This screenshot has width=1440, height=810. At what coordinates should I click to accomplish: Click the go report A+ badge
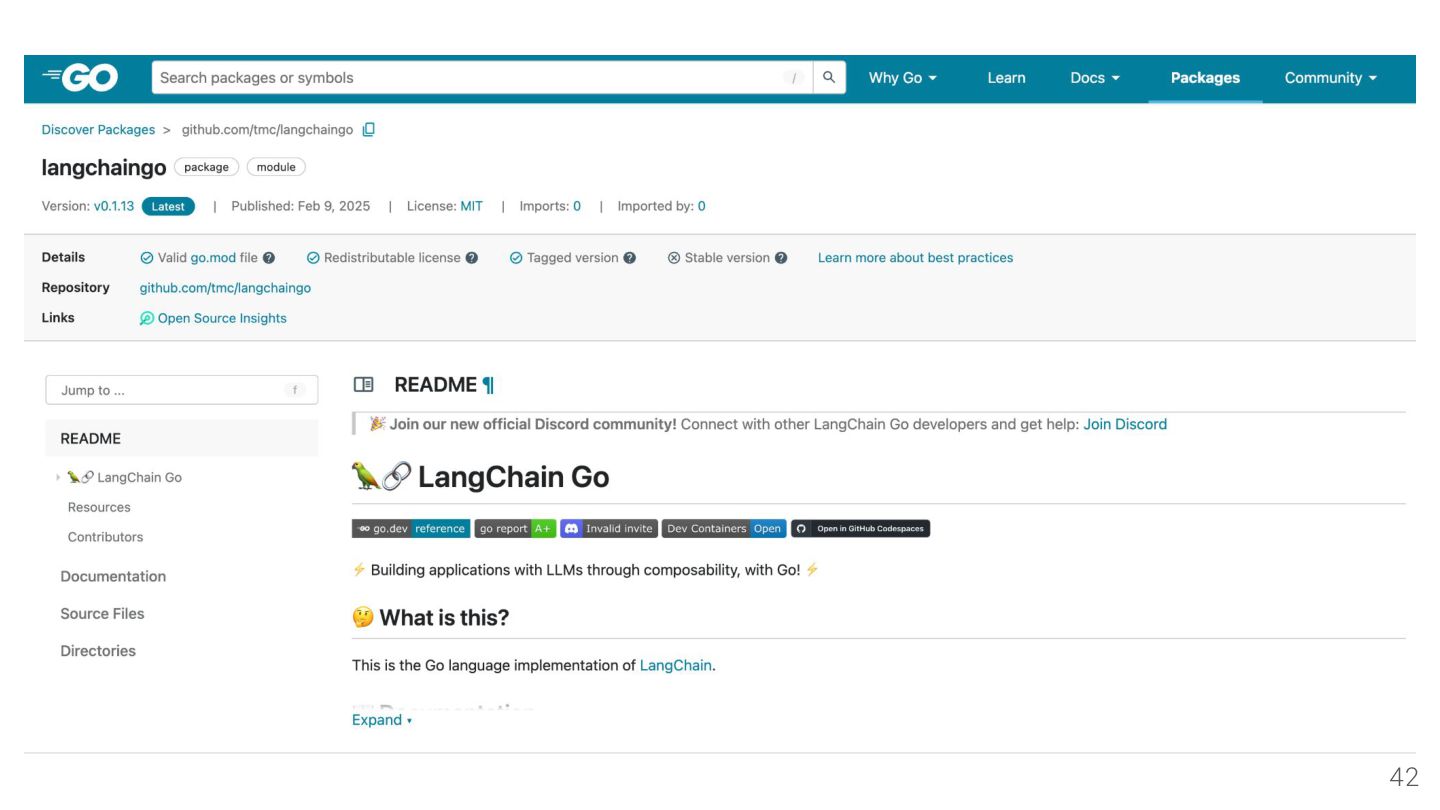tap(515, 529)
